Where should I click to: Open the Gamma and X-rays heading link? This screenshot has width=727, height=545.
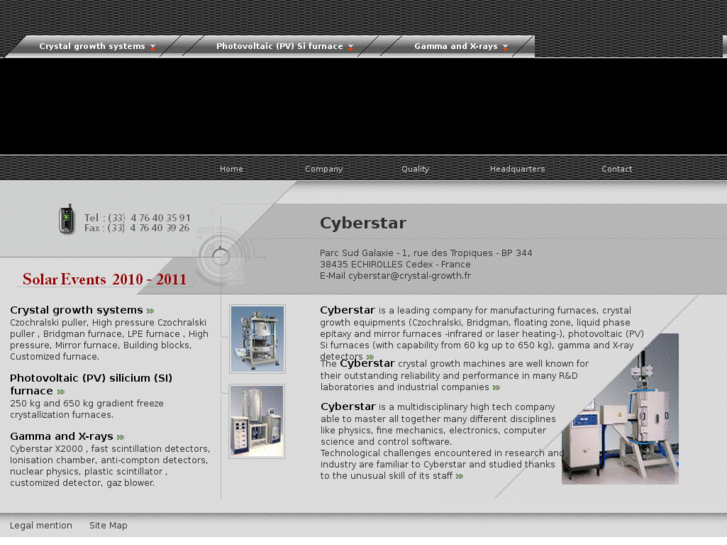point(62,436)
